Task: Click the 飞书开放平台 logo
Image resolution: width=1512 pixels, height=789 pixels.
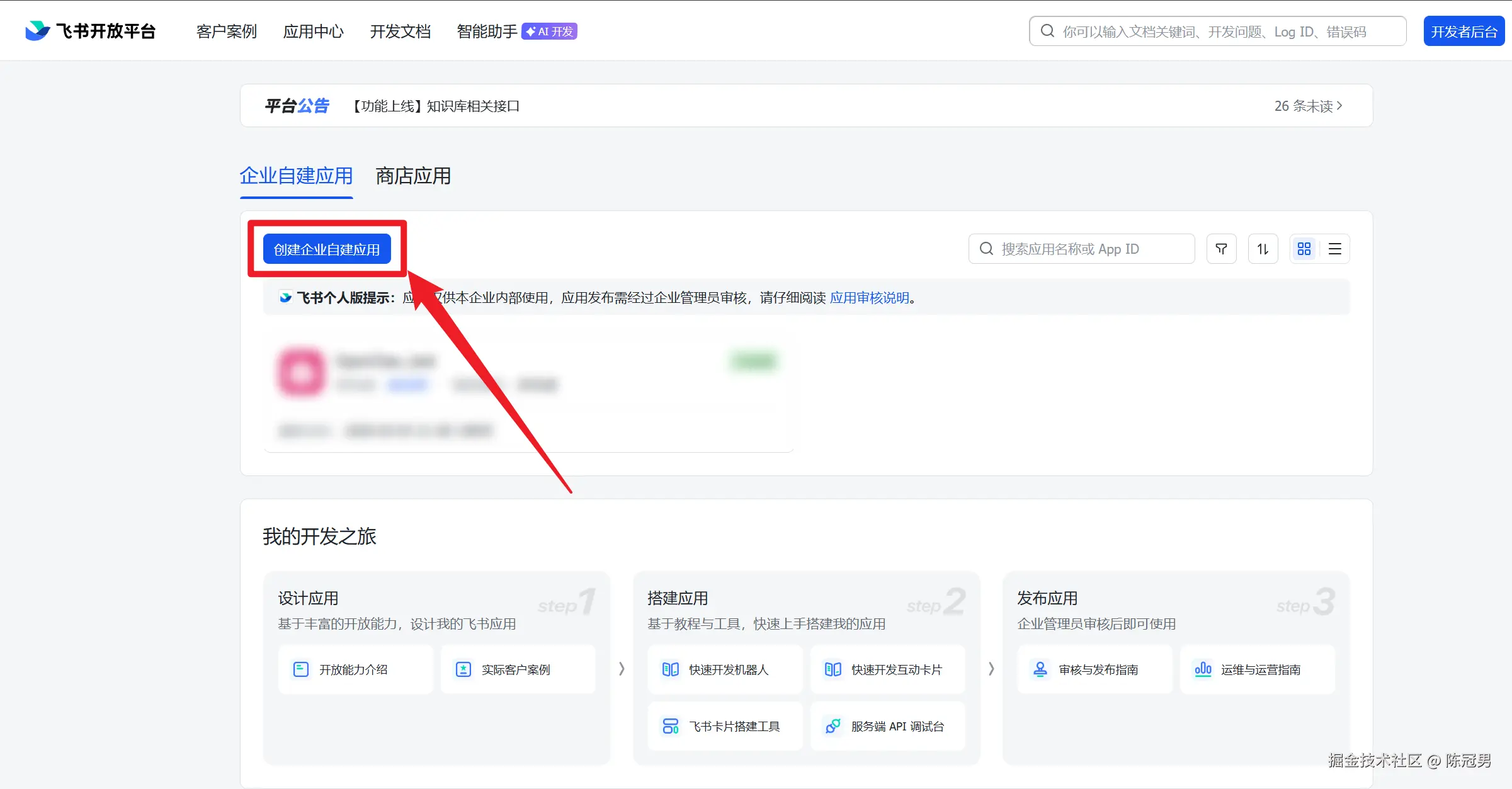Action: 90,30
